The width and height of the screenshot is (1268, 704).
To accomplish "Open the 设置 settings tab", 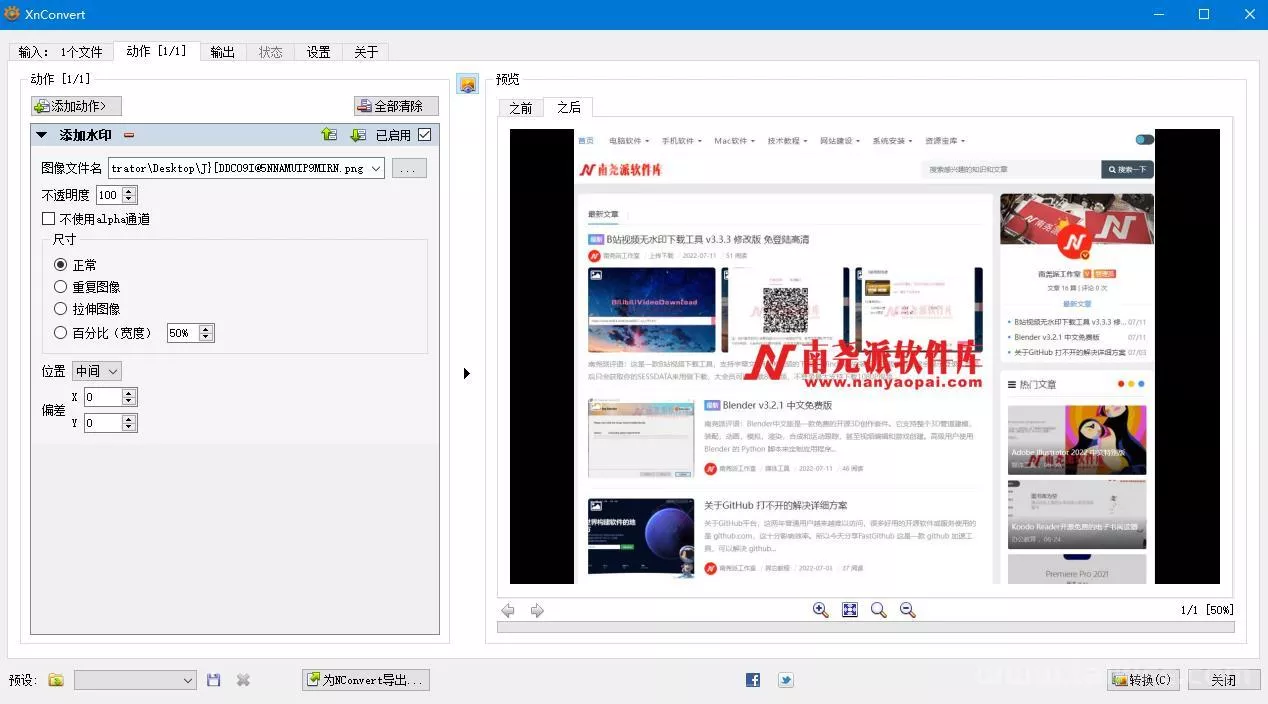I will click(318, 52).
